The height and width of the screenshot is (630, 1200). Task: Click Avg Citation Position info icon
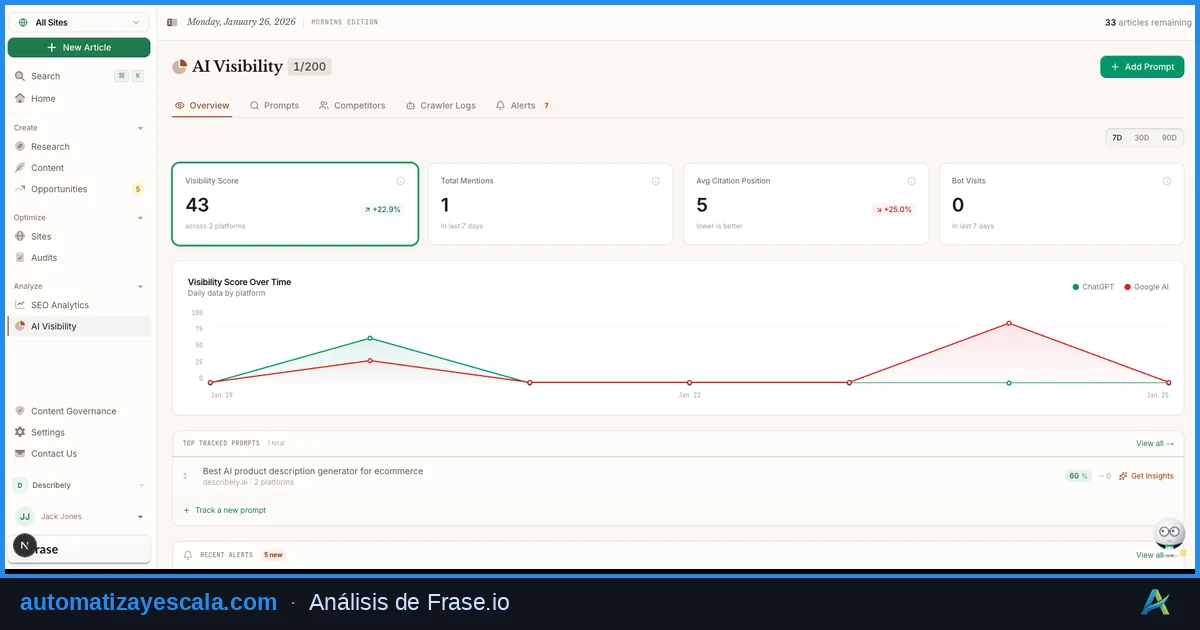[911, 181]
